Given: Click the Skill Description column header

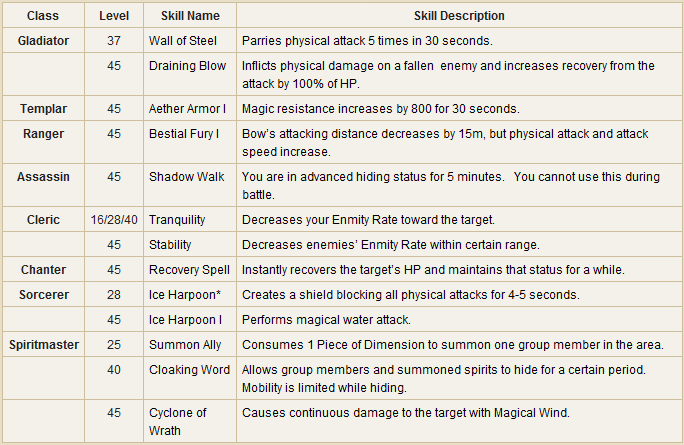Looking at the screenshot, I should [459, 16].
